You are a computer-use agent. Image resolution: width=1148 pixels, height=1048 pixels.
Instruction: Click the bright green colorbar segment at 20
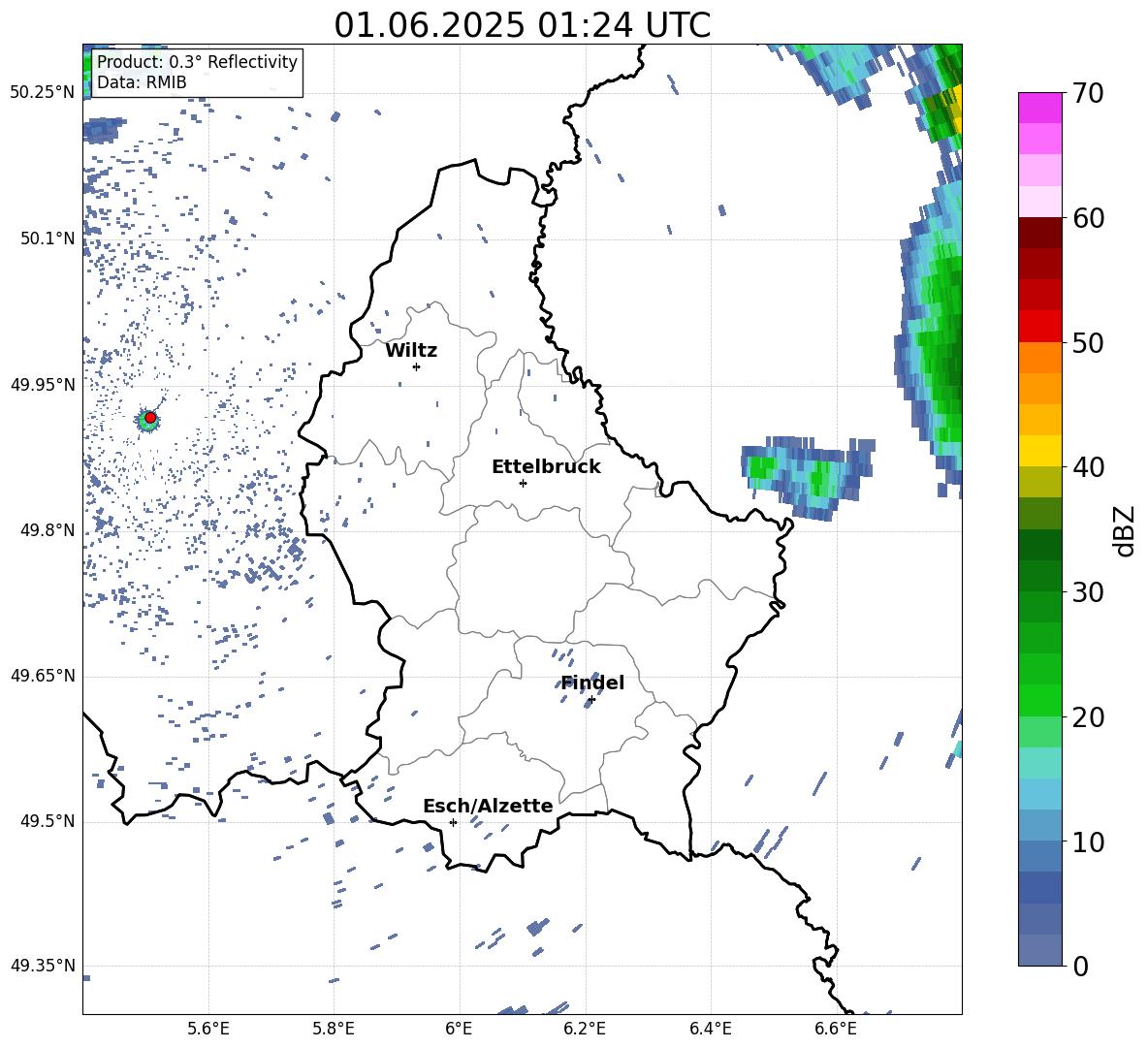[x=1039, y=701]
